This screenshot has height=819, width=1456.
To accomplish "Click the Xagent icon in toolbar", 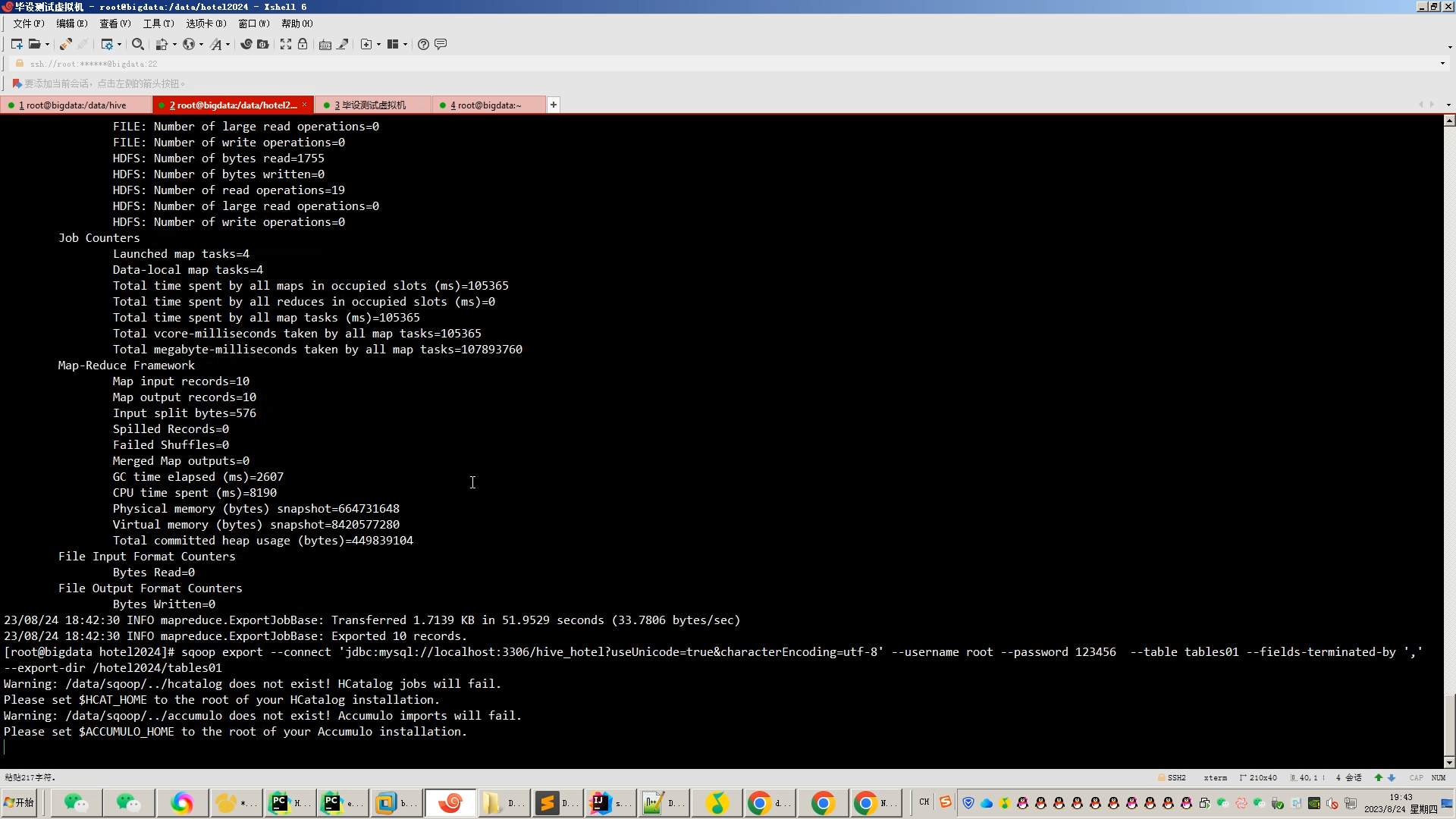I will point(246,44).
